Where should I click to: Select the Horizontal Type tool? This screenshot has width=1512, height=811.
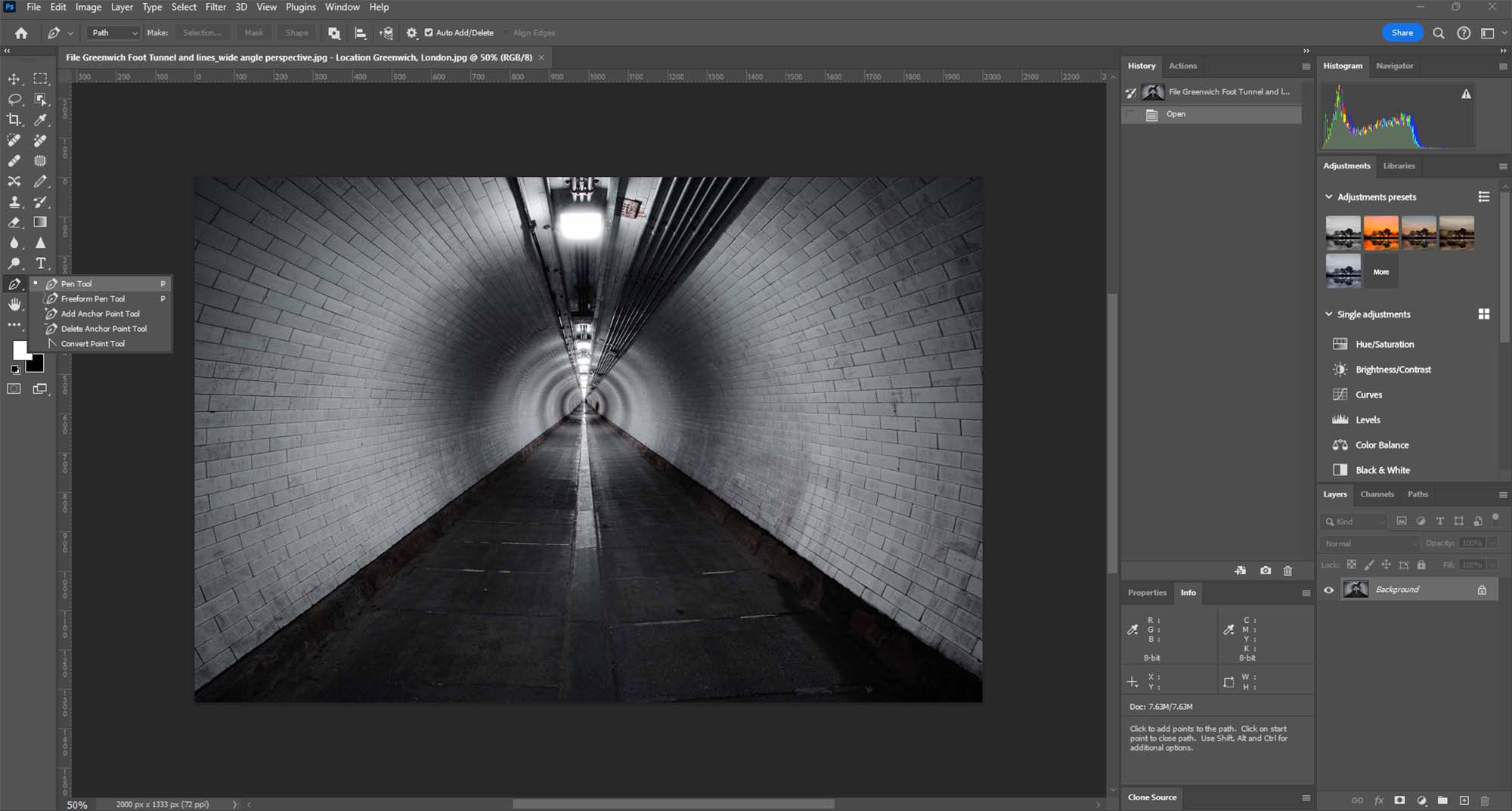tap(41, 263)
